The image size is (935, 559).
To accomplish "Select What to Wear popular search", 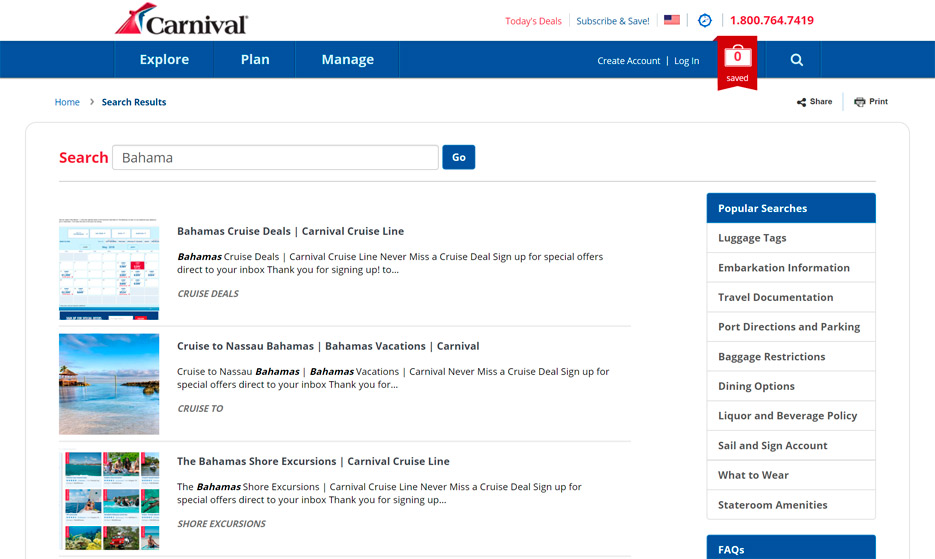I will (791, 475).
